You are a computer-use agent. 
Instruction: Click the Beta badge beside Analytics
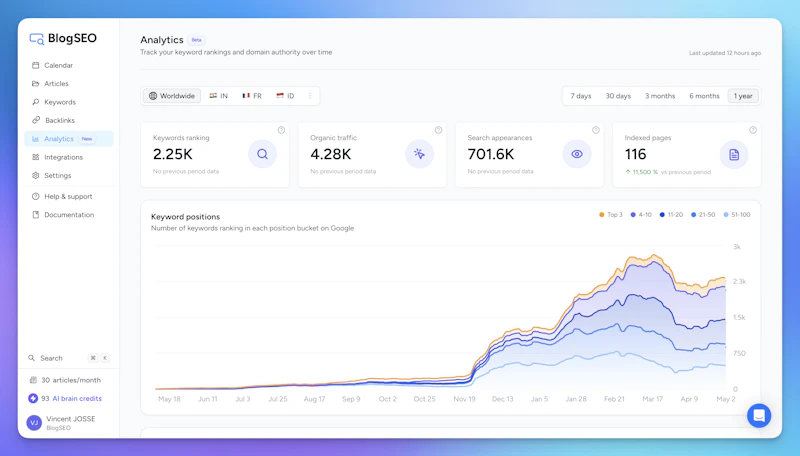pos(196,40)
